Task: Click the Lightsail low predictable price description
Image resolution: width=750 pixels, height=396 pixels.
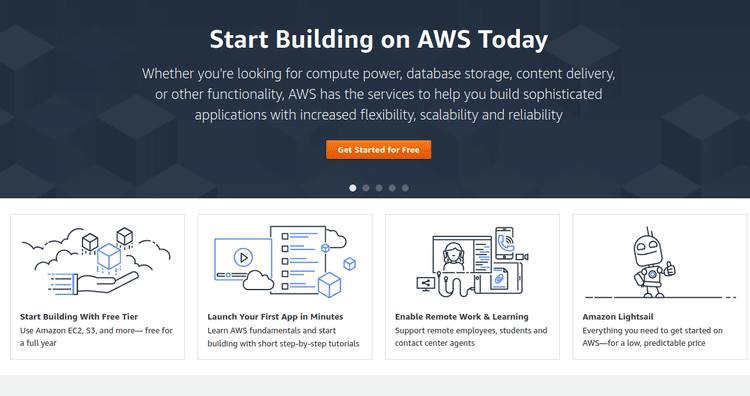Action: pyautogui.click(x=652, y=337)
